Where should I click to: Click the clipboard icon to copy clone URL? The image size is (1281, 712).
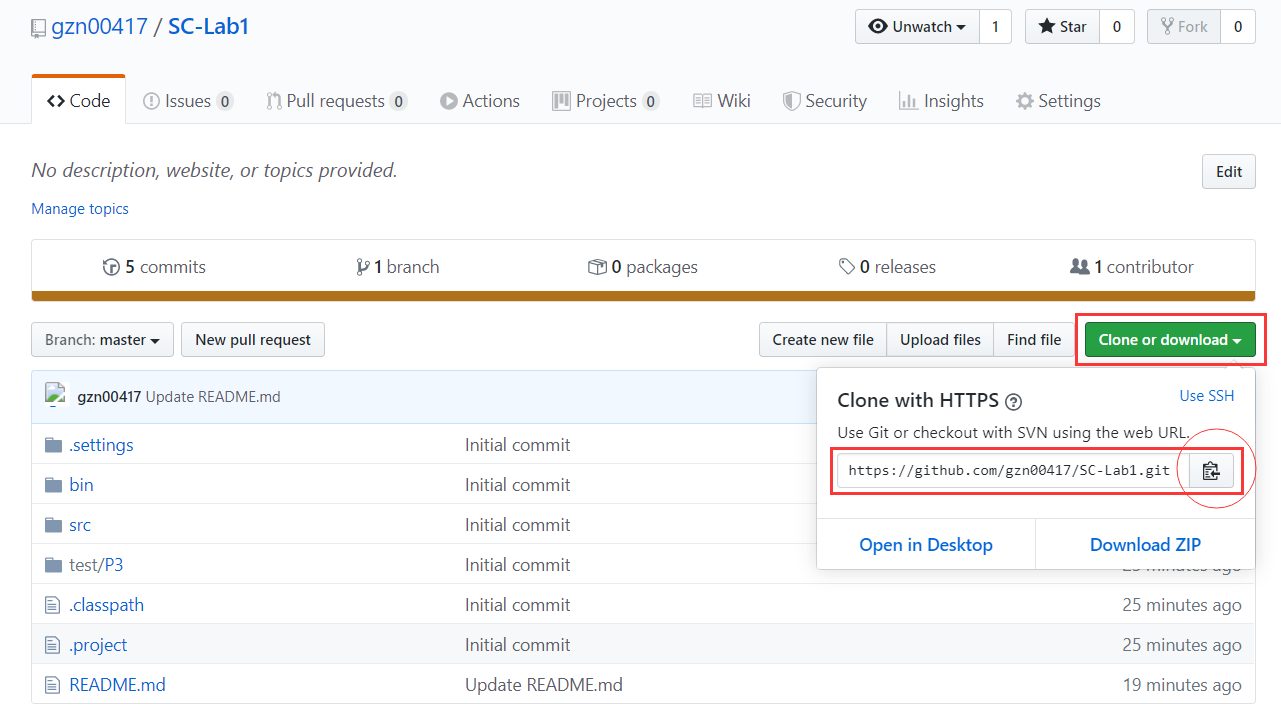1210,470
